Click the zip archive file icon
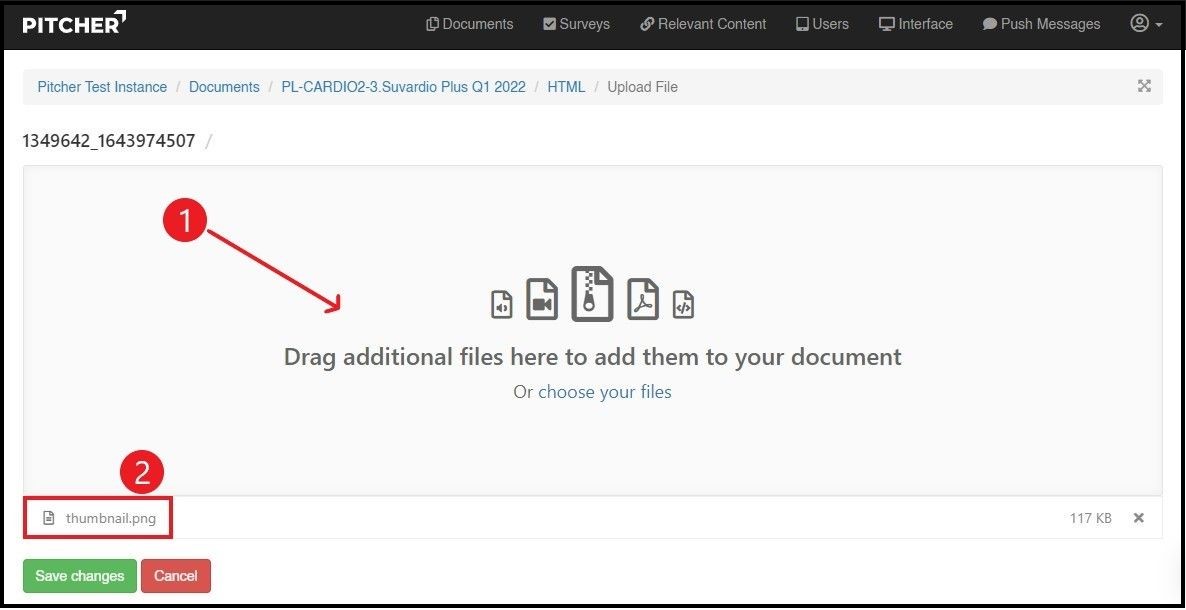1186x610 pixels. pos(592,294)
